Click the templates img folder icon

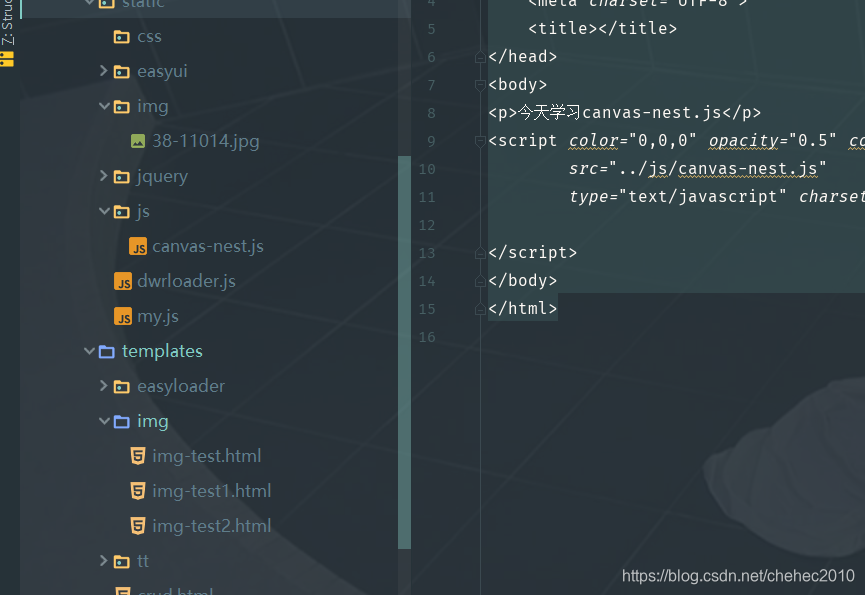click(x=121, y=422)
